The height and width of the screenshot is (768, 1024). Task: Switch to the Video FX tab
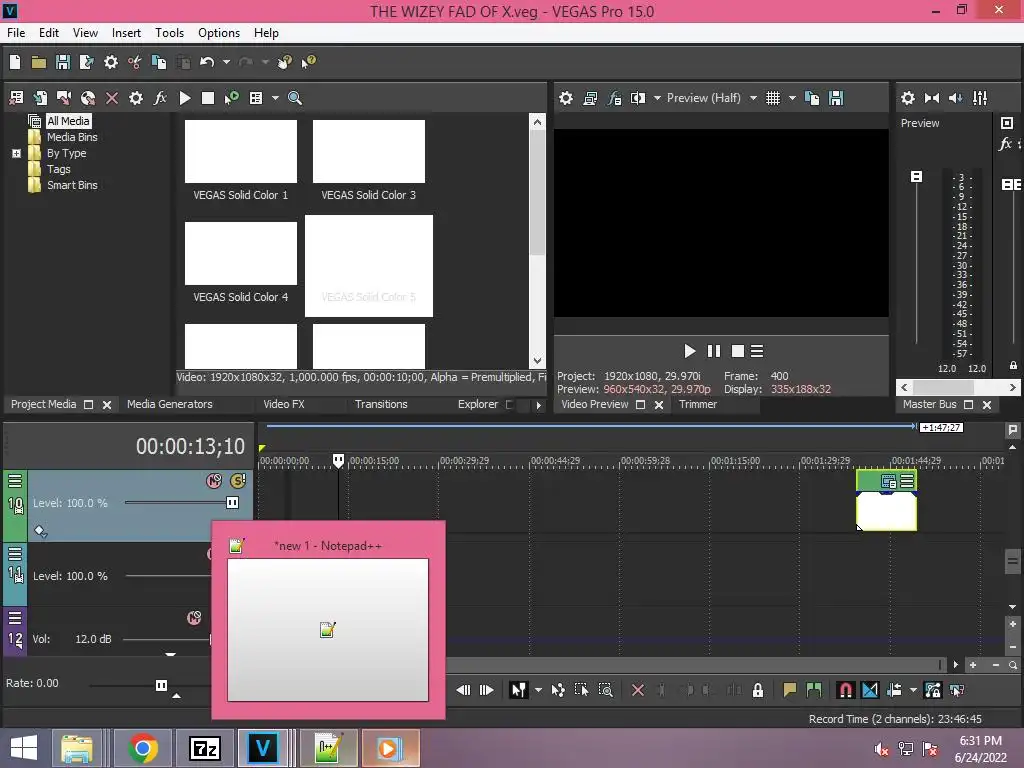pyautogui.click(x=284, y=404)
